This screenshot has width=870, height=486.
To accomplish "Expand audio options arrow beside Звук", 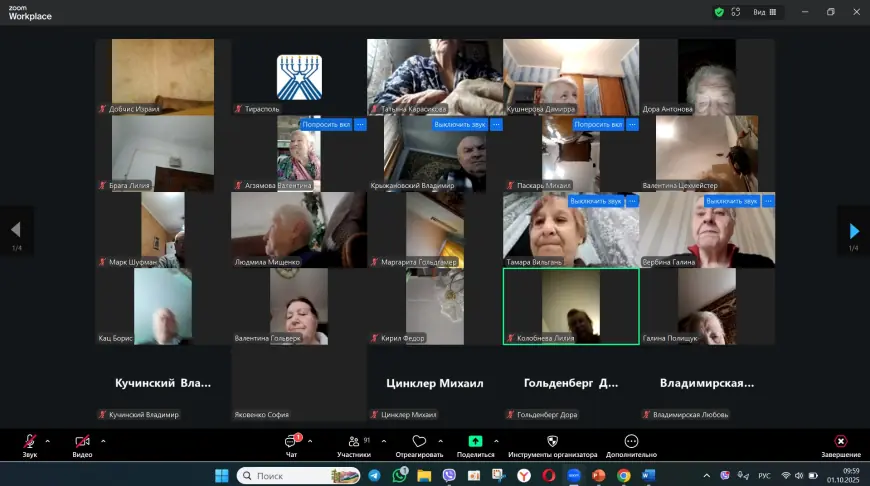I will coord(48,441).
